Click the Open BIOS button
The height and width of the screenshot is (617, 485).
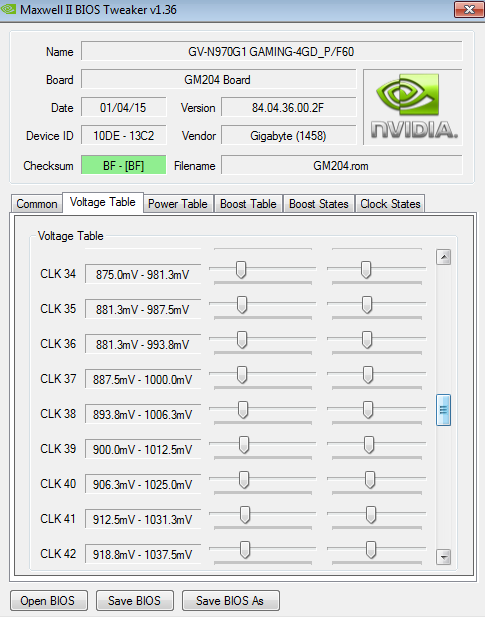pyautogui.click(x=49, y=600)
